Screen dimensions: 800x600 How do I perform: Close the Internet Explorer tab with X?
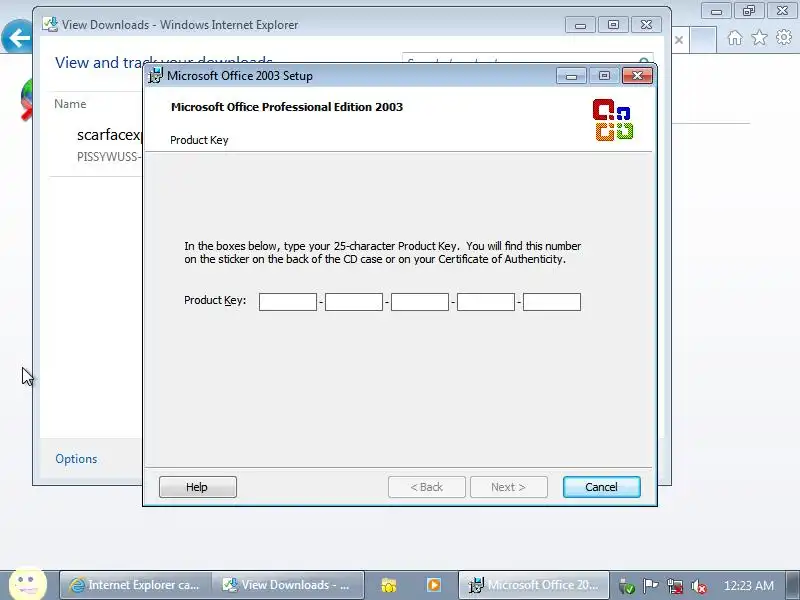pos(679,40)
